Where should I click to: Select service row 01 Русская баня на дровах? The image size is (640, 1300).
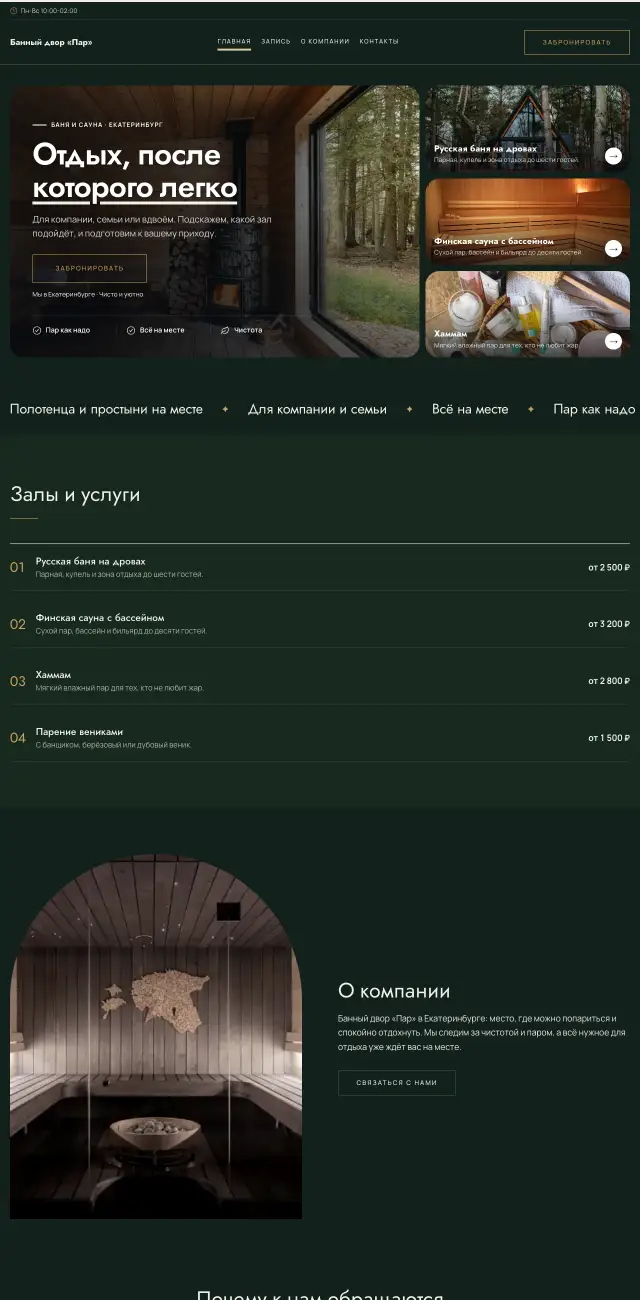pyautogui.click(x=320, y=567)
